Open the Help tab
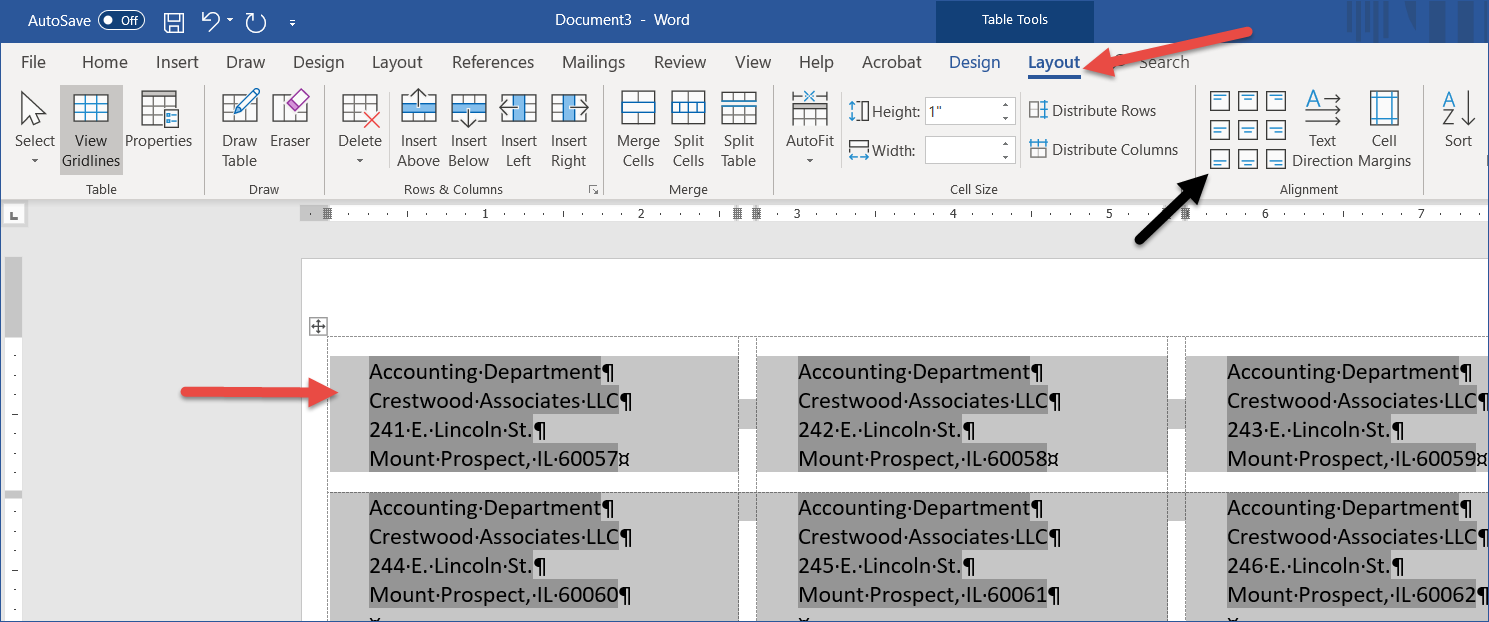 tap(816, 62)
